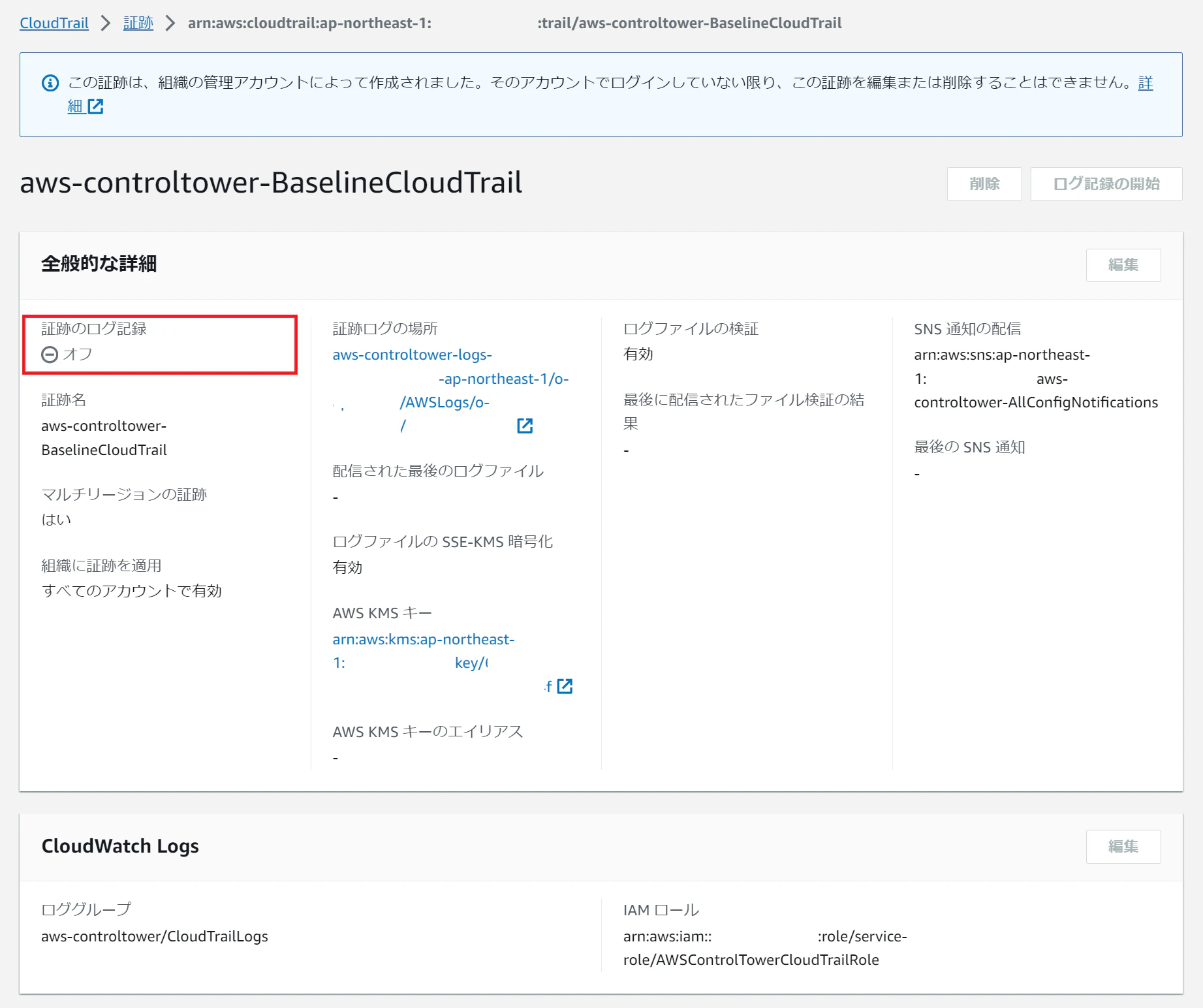
Task: Click the ロググループ label
Action: coord(86,909)
